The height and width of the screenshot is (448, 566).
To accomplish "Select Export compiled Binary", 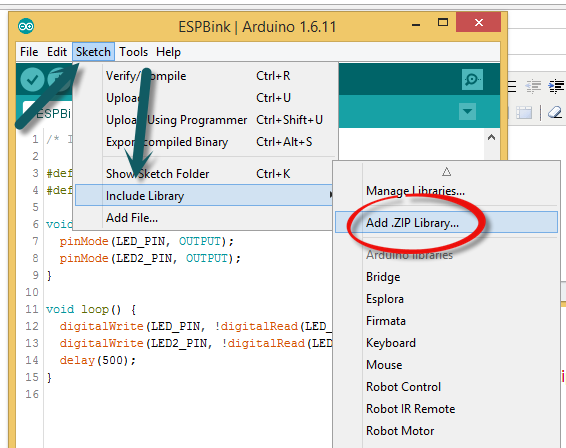I will pyautogui.click(x=206, y=142).
